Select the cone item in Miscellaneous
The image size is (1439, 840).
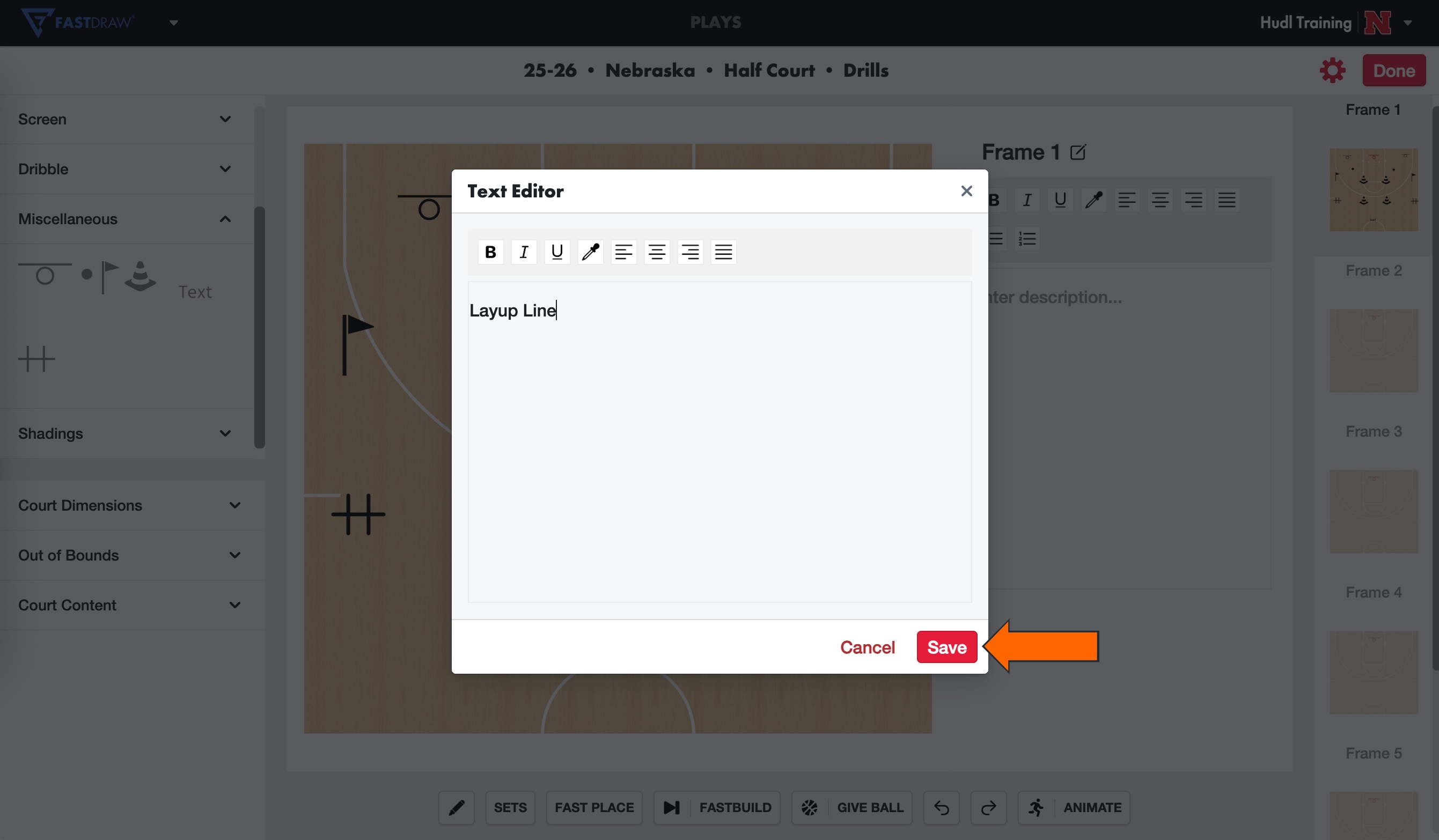141,276
